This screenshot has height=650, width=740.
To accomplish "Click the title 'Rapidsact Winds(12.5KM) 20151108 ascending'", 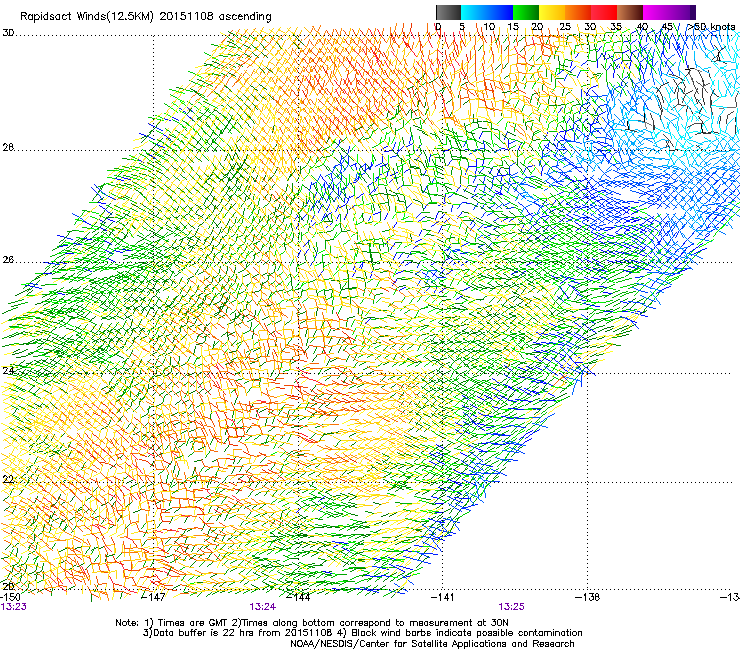I will 146,17.
